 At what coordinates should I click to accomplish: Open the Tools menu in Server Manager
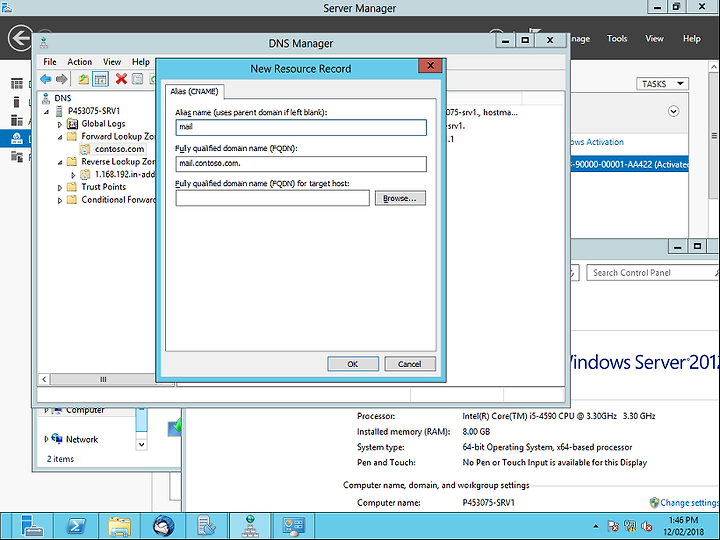617,39
